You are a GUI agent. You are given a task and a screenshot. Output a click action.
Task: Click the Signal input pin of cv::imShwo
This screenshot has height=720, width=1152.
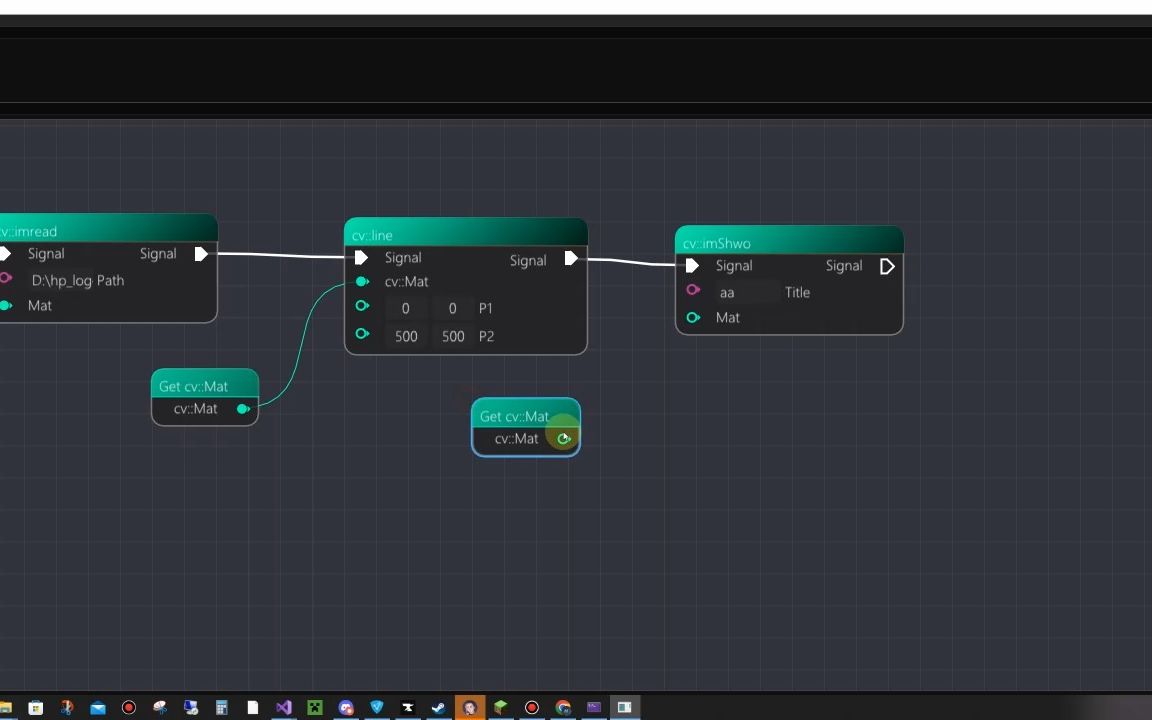coord(692,266)
